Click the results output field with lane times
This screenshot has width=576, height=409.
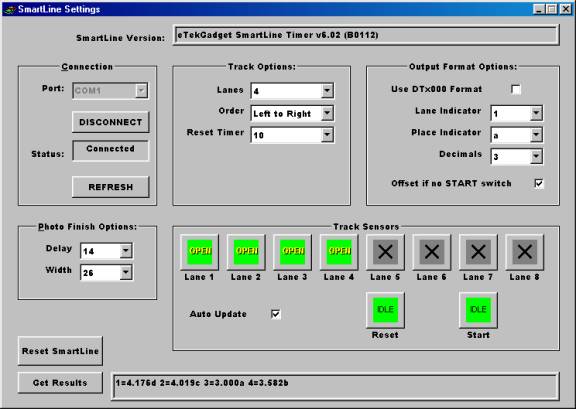(335, 386)
